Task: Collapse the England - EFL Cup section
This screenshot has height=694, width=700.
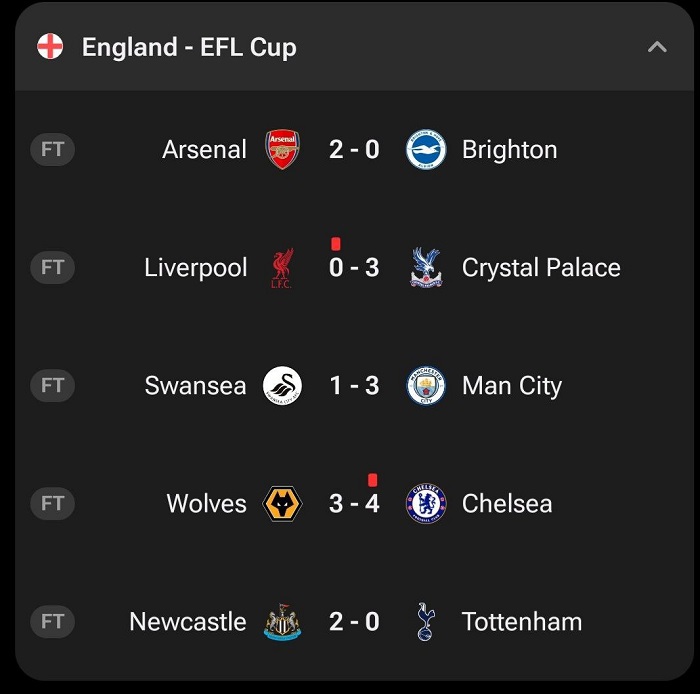Action: [657, 47]
